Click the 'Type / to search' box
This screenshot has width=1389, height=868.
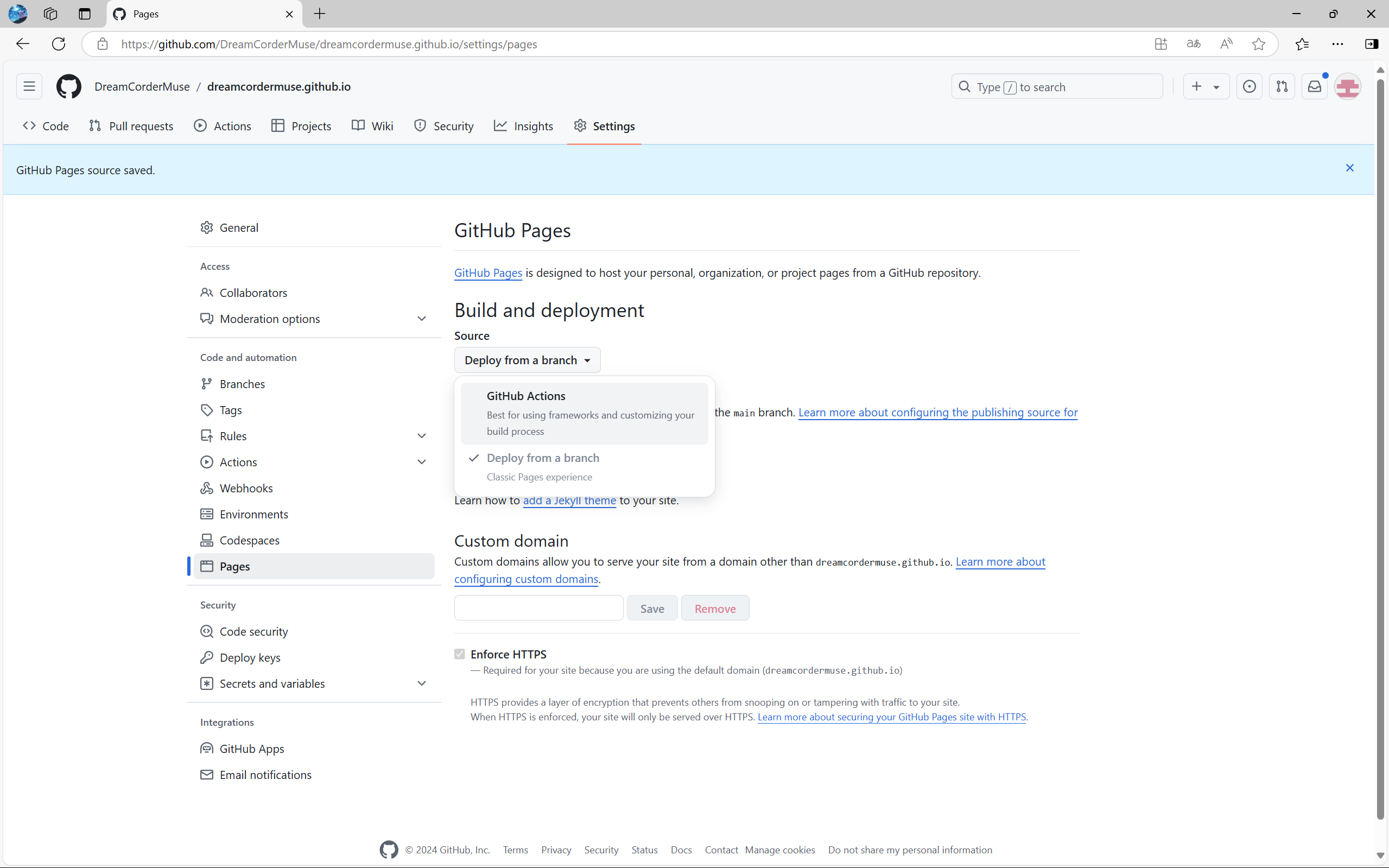point(1057,87)
